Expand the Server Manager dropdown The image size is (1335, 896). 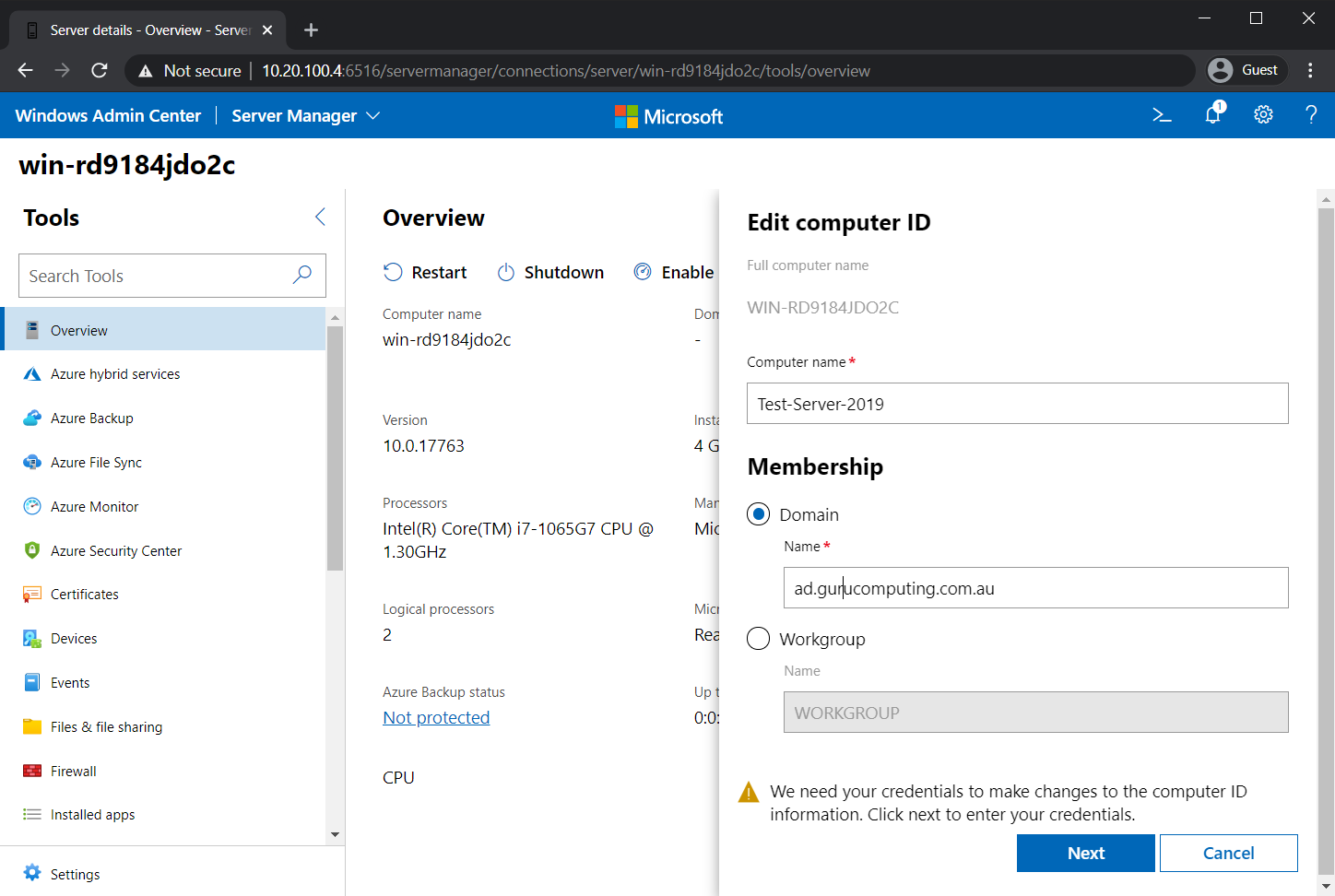[x=306, y=115]
